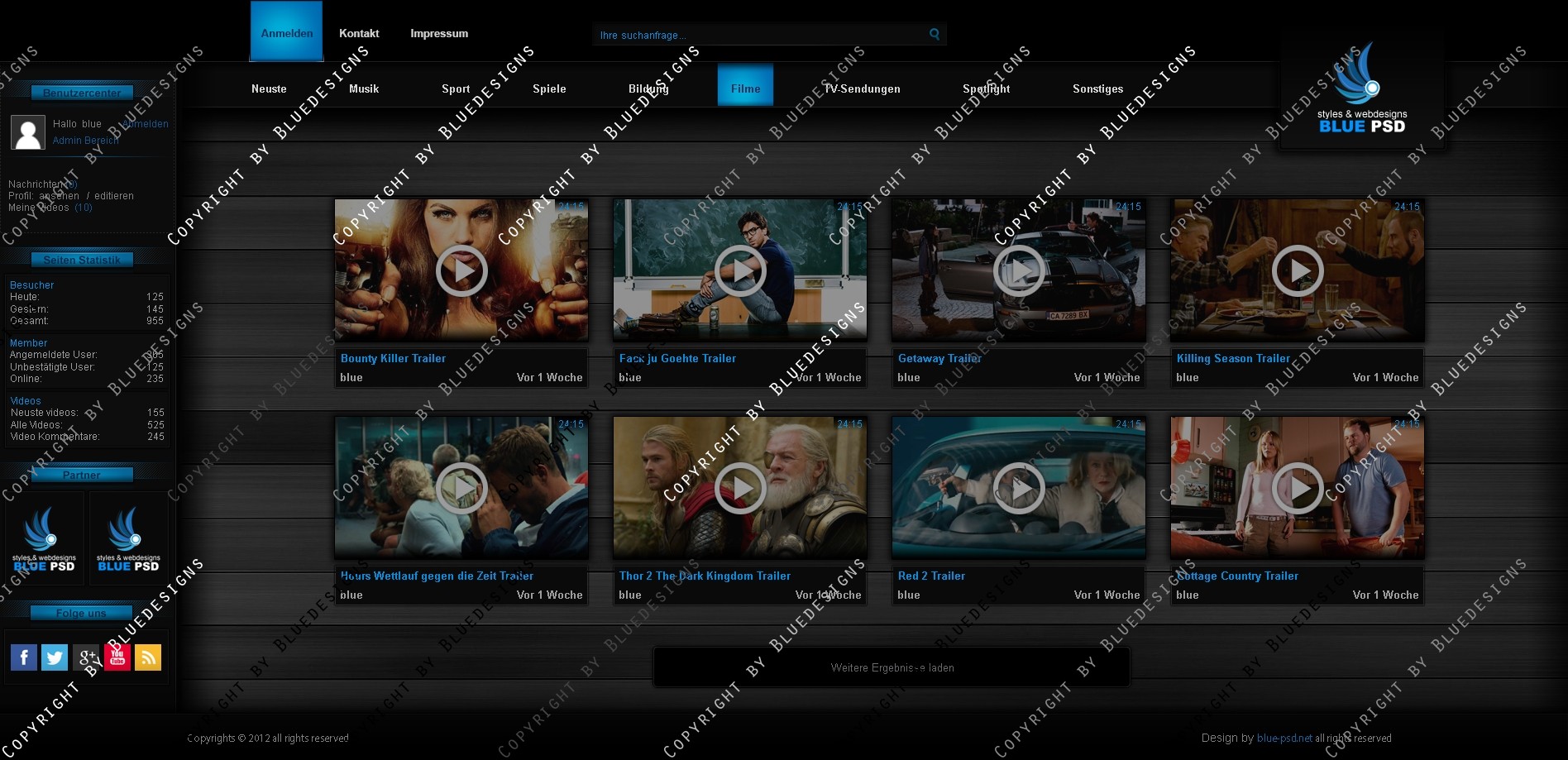Open Thor 2 The Dark Kingdom Trailer title
1568x760 pixels.
click(x=705, y=576)
